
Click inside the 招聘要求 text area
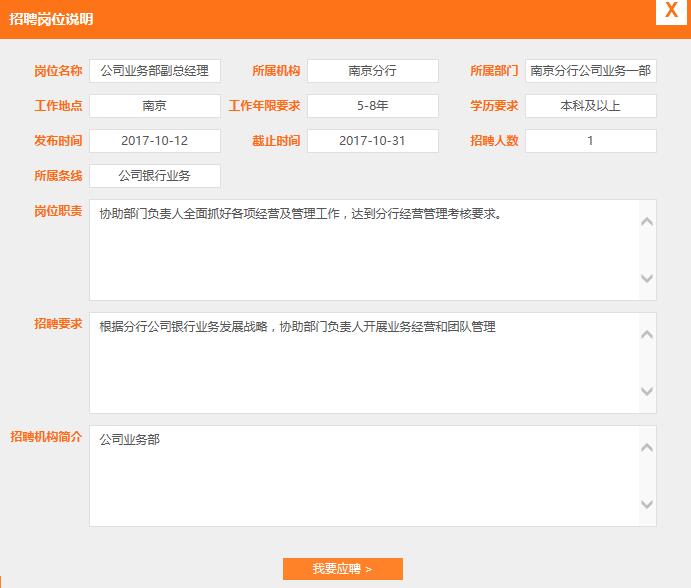point(360,363)
